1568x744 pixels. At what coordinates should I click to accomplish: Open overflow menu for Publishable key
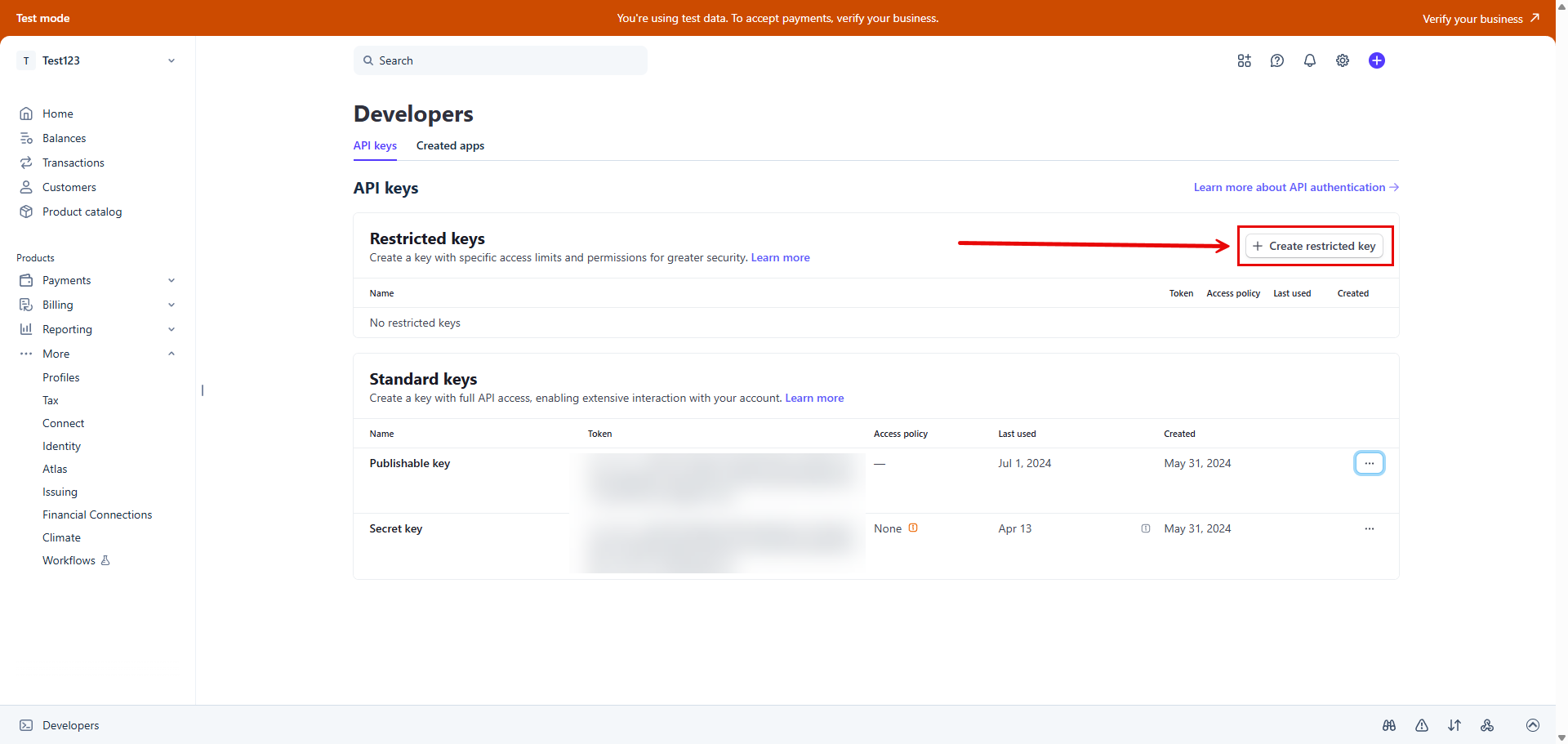click(x=1369, y=463)
